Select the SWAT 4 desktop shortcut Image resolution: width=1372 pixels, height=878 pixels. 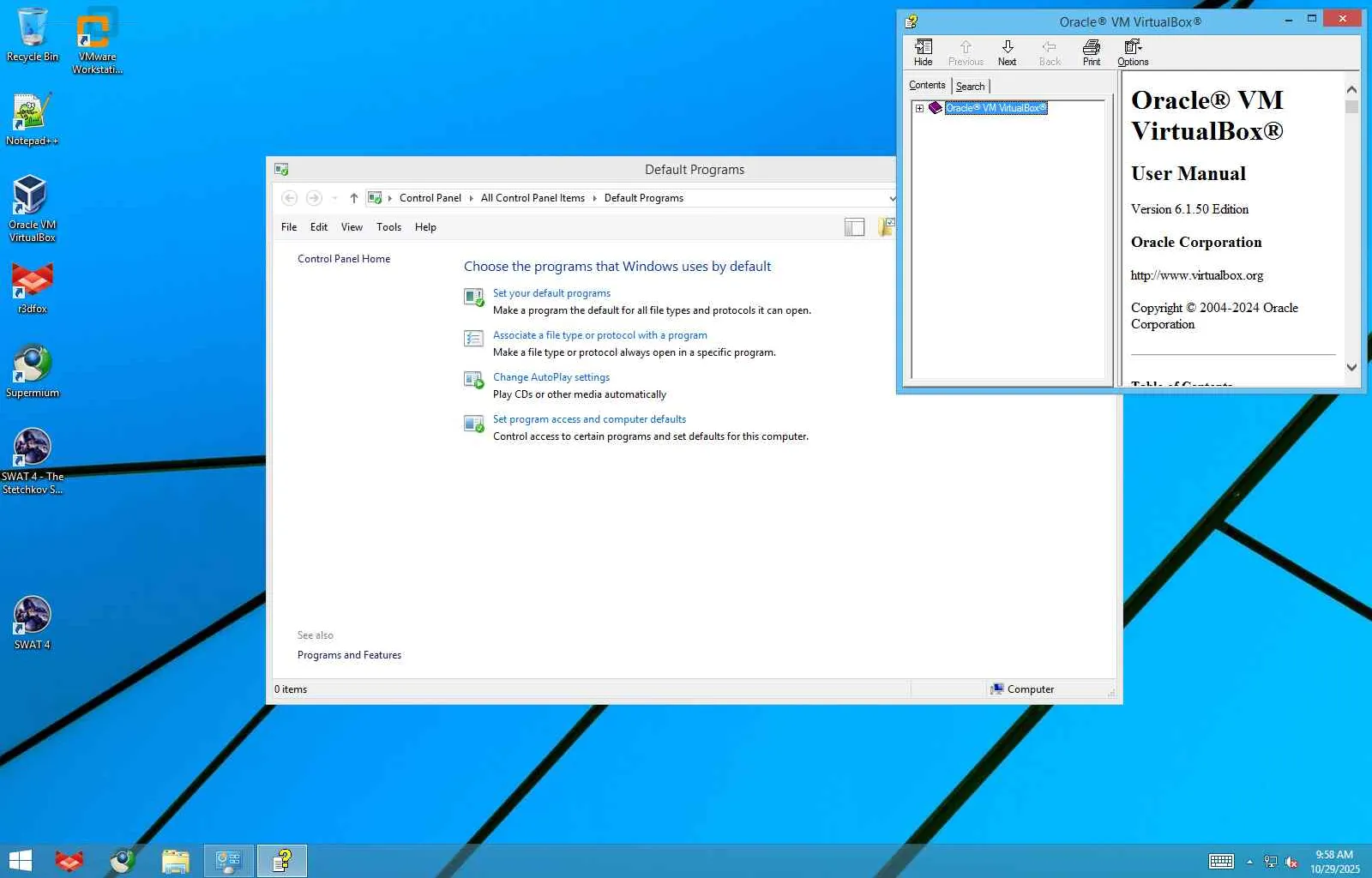(x=33, y=623)
